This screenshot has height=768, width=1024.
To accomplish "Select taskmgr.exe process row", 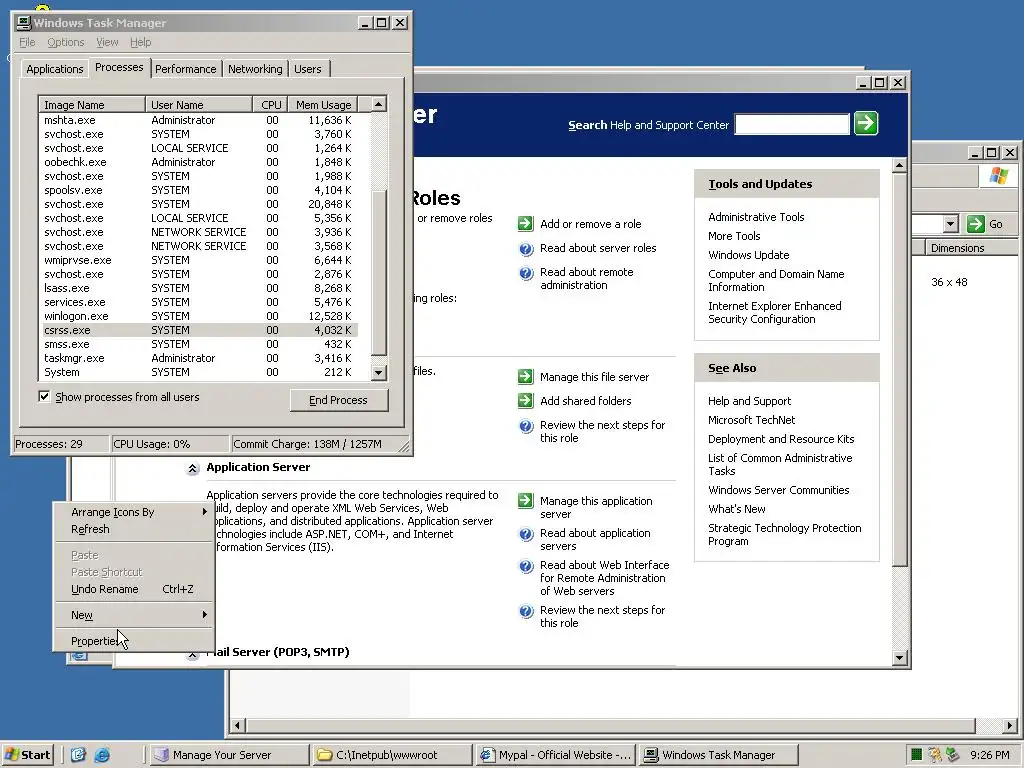I will click(x=200, y=358).
